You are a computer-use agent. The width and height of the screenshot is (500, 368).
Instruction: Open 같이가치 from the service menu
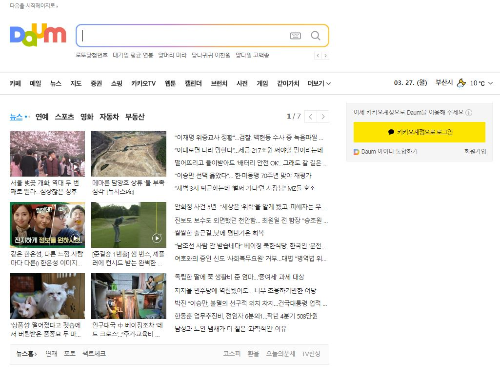(x=288, y=83)
